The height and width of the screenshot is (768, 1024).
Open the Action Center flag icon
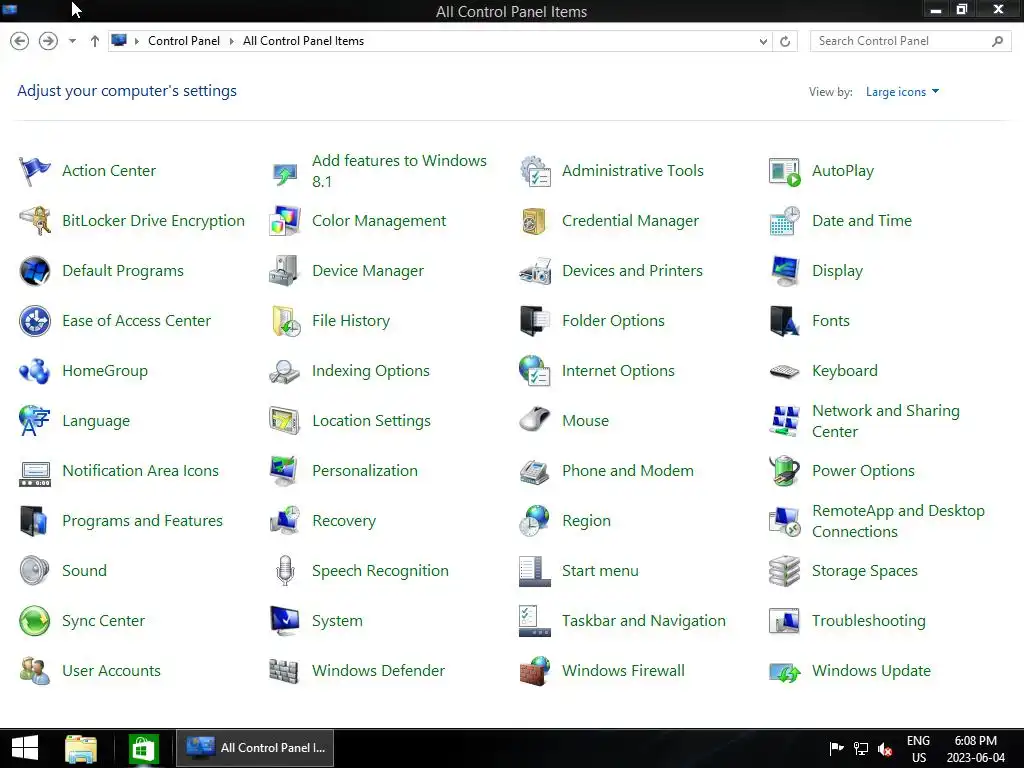pyautogui.click(x=35, y=171)
